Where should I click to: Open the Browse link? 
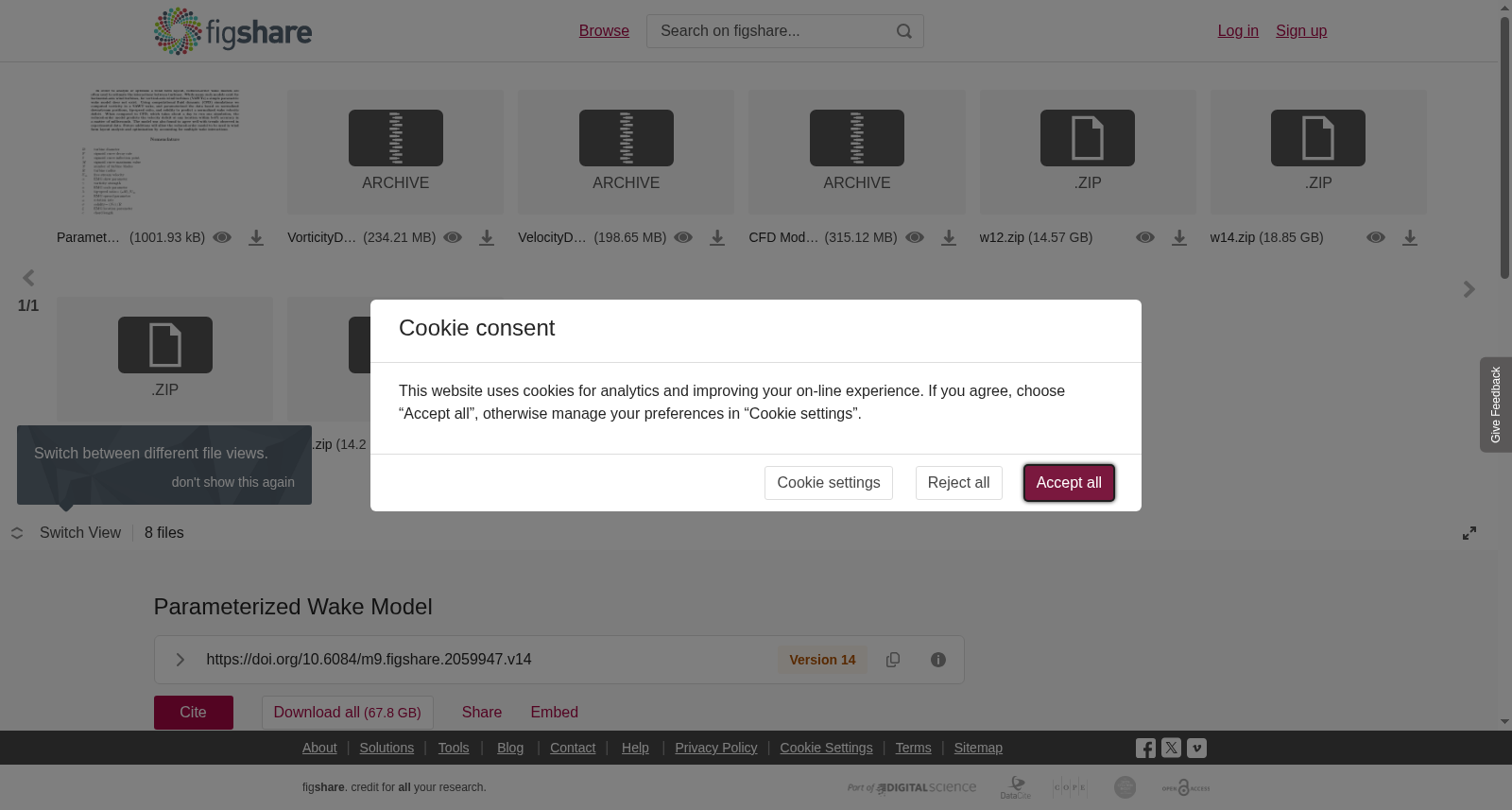tap(604, 31)
